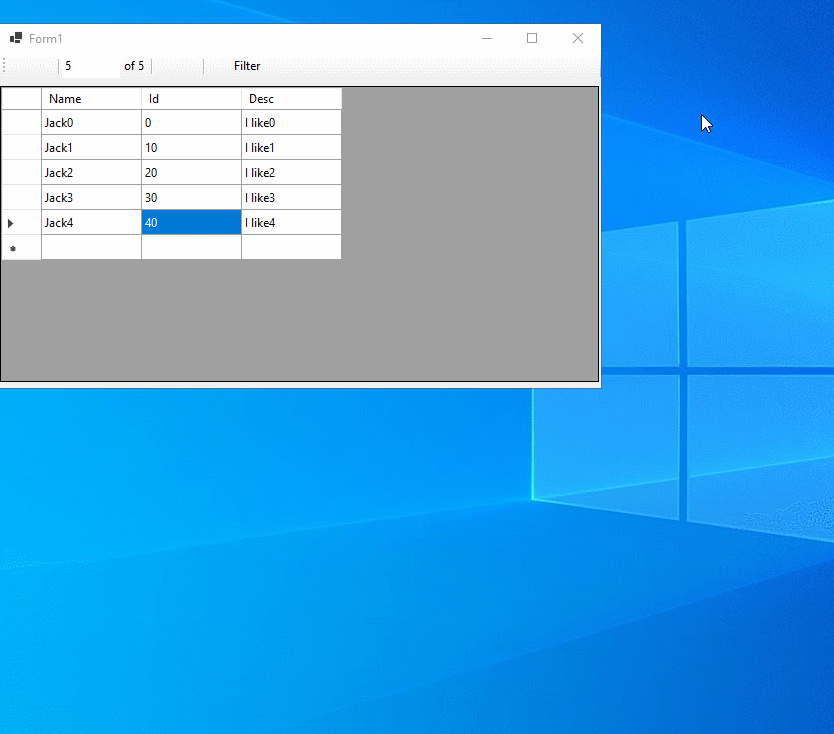The height and width of the screenshot is (734, 834).
Task: Select the Jack2 cell
Action: click(x=91, y=172)
